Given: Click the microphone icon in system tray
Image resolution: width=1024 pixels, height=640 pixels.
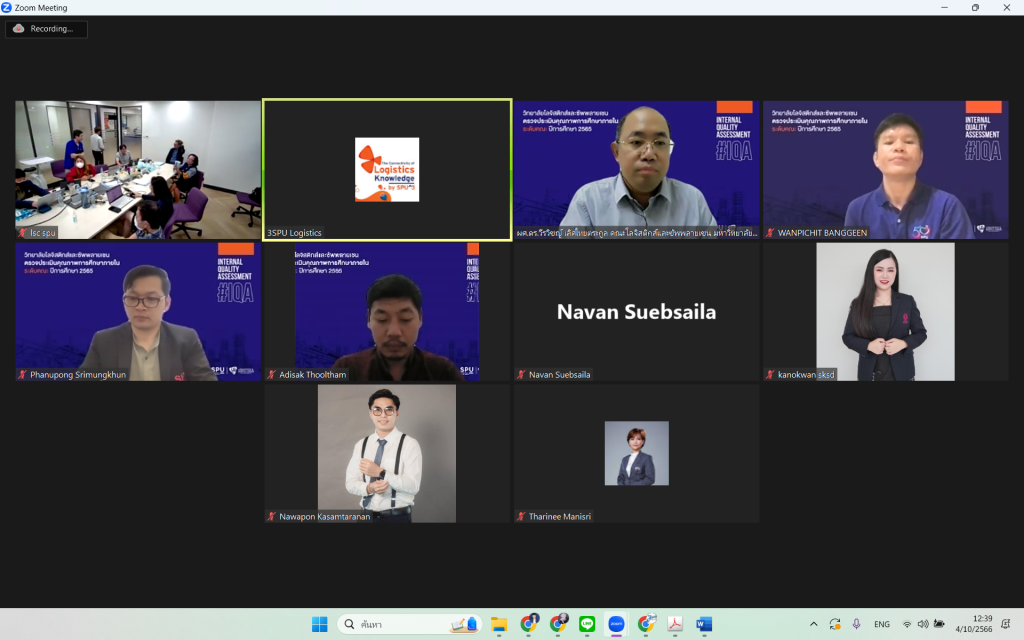Looking at the screenshot, I should [856, 624].
